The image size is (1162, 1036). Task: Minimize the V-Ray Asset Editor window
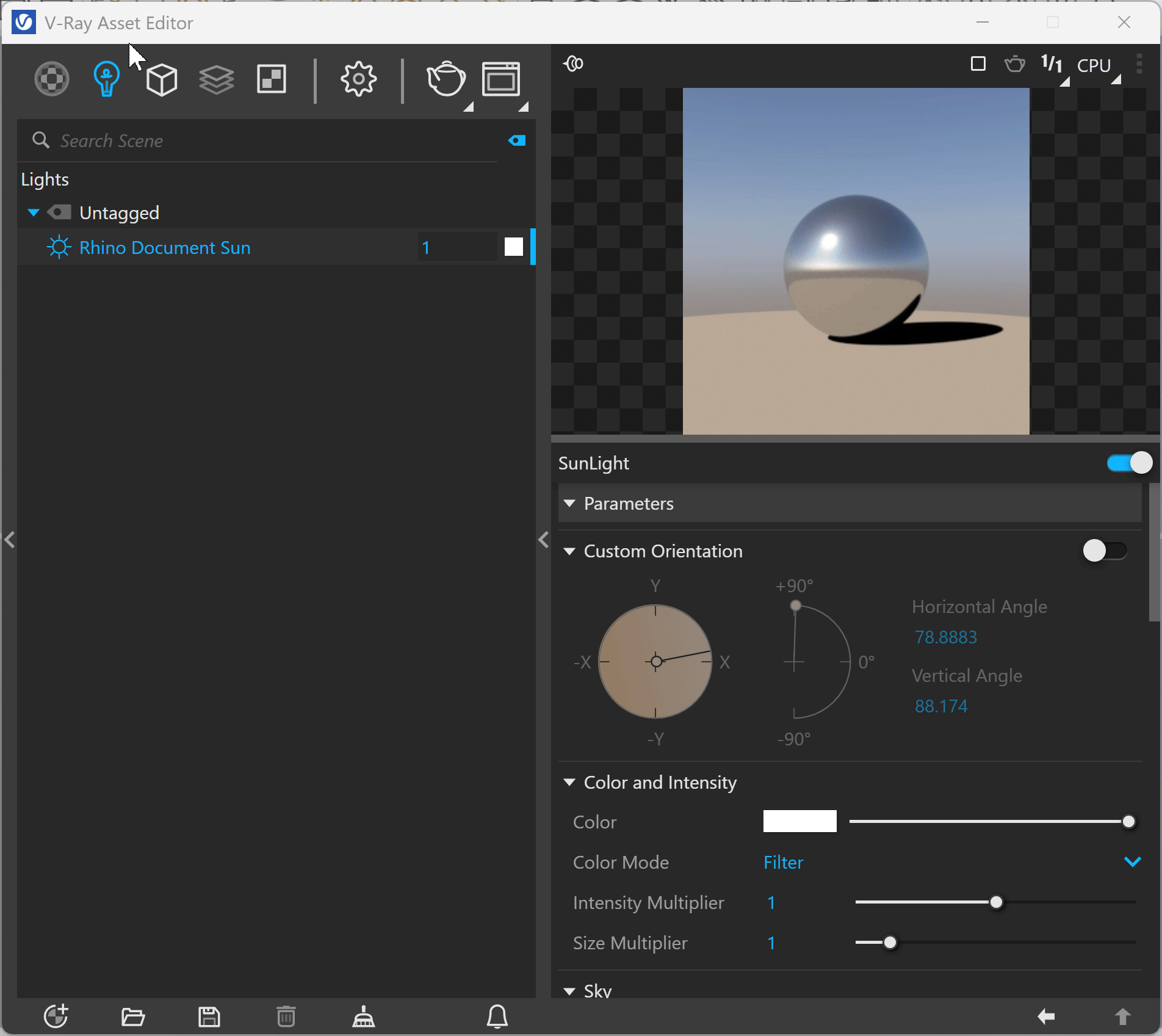coord(983,23)
